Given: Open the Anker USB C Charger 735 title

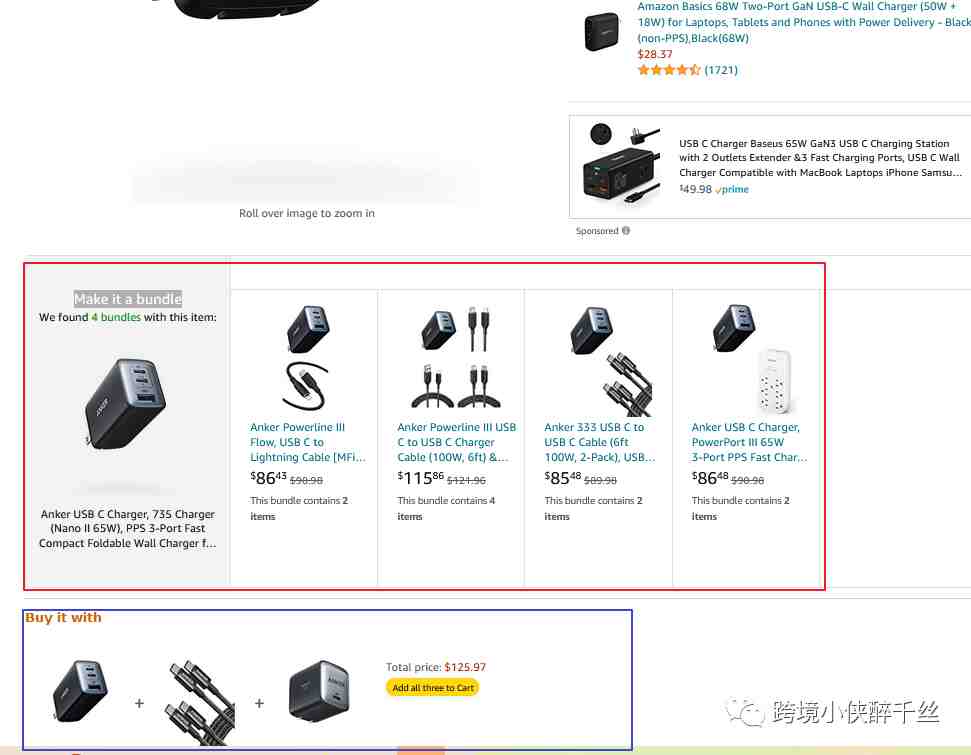Looking at the screenshot, I should 128,528.
